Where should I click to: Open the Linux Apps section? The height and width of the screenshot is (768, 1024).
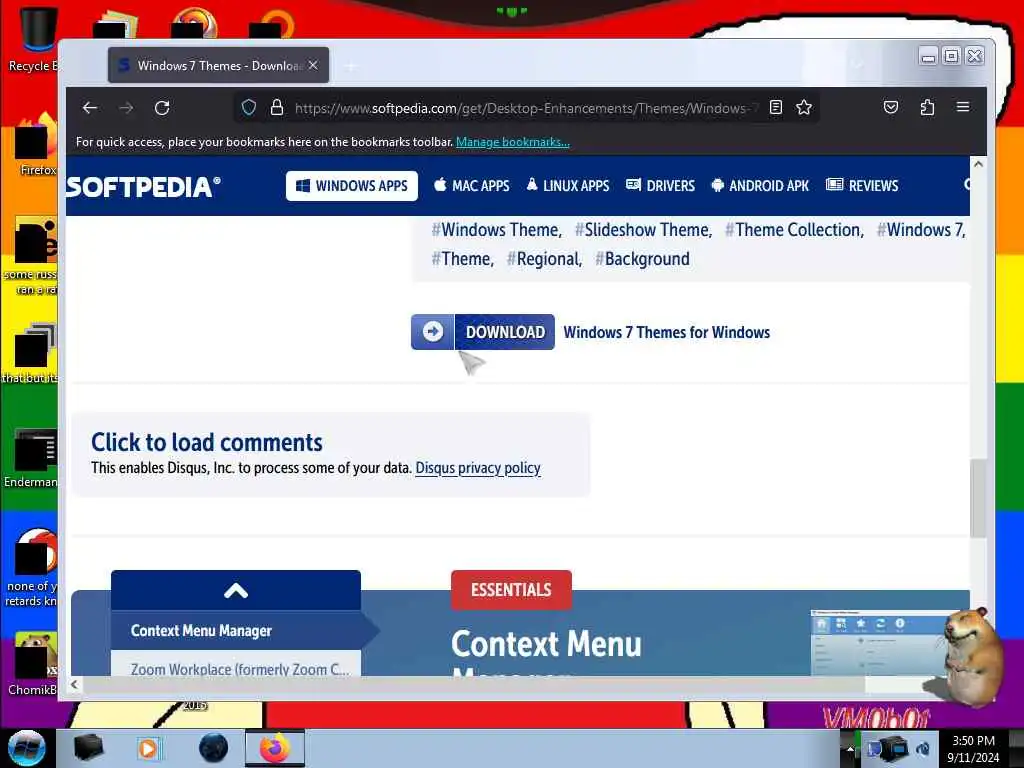pyautogui.click(x=568, y=186)
